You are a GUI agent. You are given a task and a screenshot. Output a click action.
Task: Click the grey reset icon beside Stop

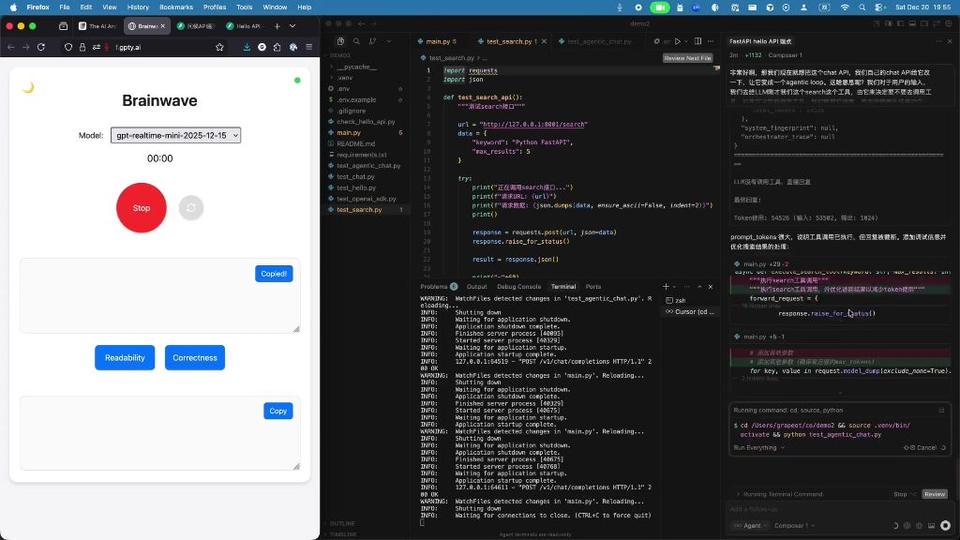point(191,208)
